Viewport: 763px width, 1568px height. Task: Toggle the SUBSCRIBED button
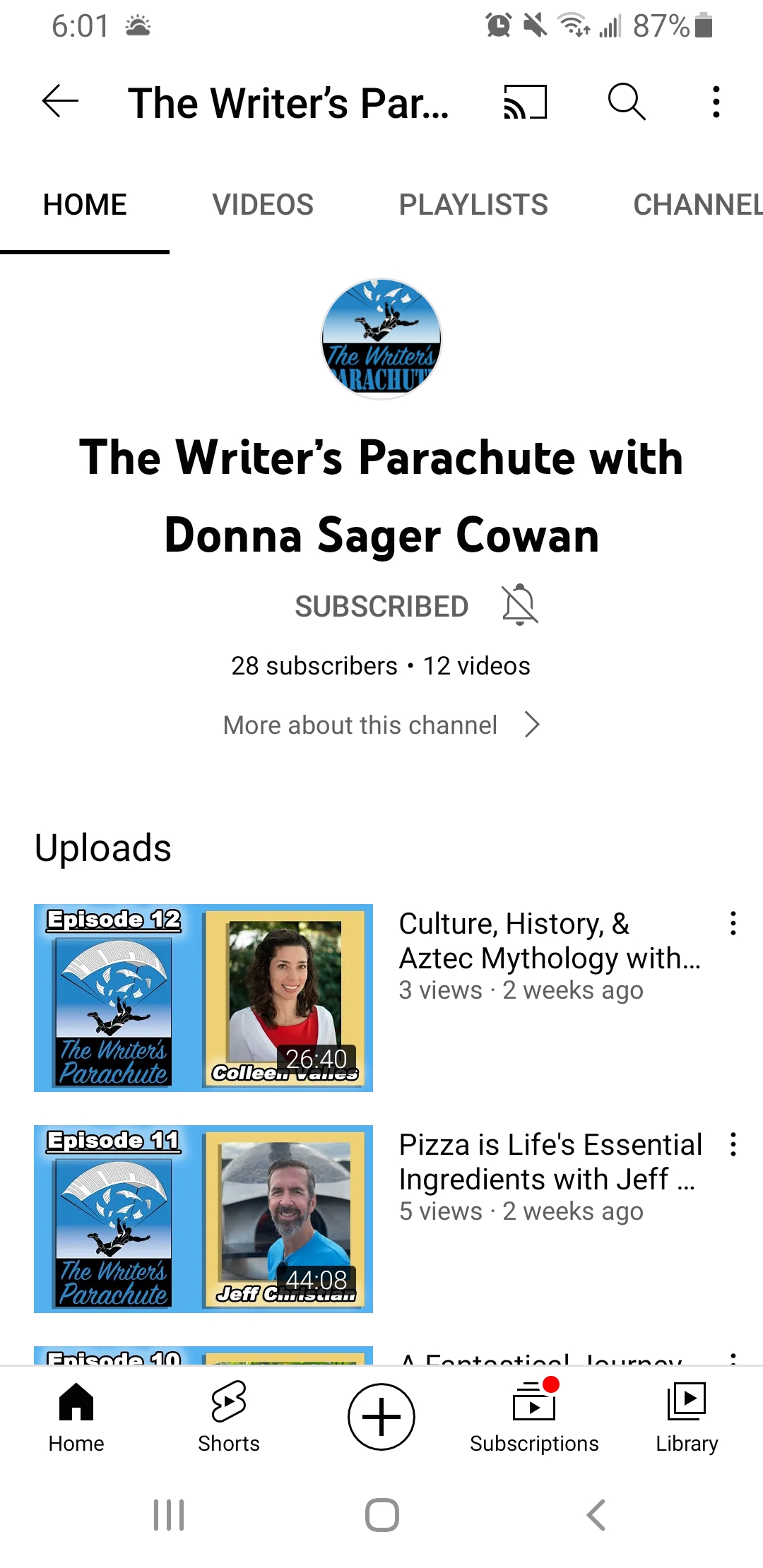coord(381,607)
